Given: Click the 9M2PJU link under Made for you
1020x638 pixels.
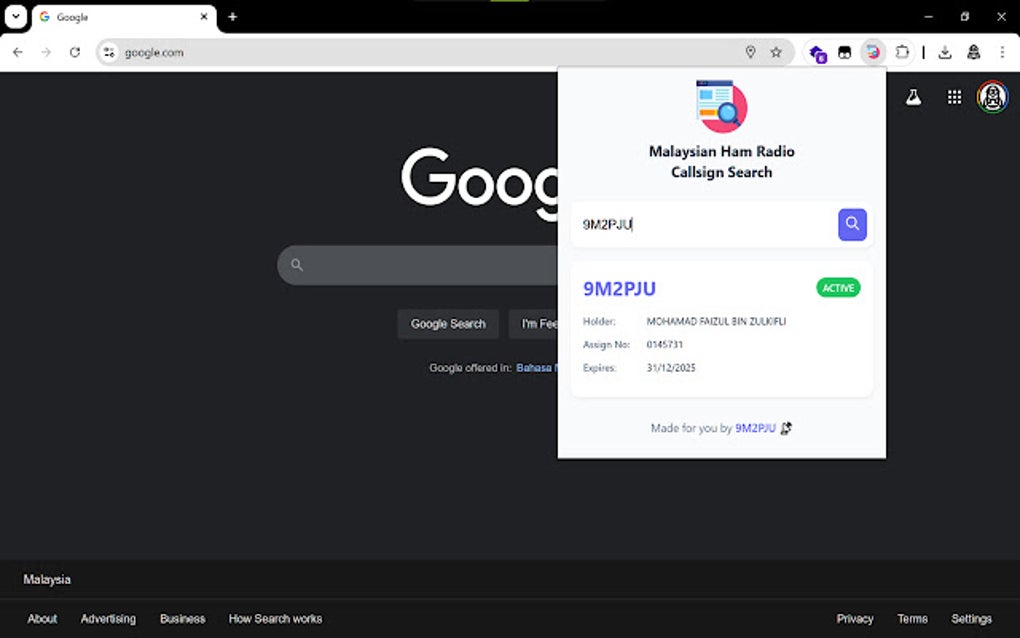Looking at the screenshot, I should click(x=756, y=428).
